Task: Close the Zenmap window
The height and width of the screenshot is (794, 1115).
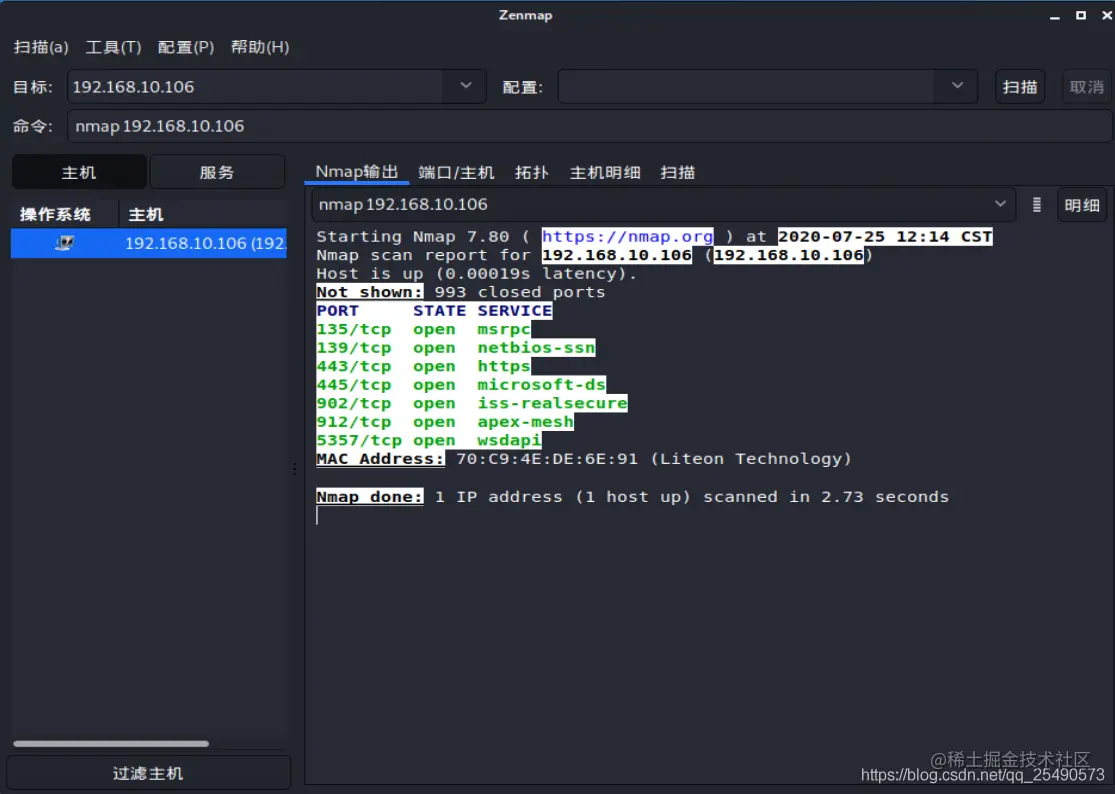Action: pos(1107,15)
